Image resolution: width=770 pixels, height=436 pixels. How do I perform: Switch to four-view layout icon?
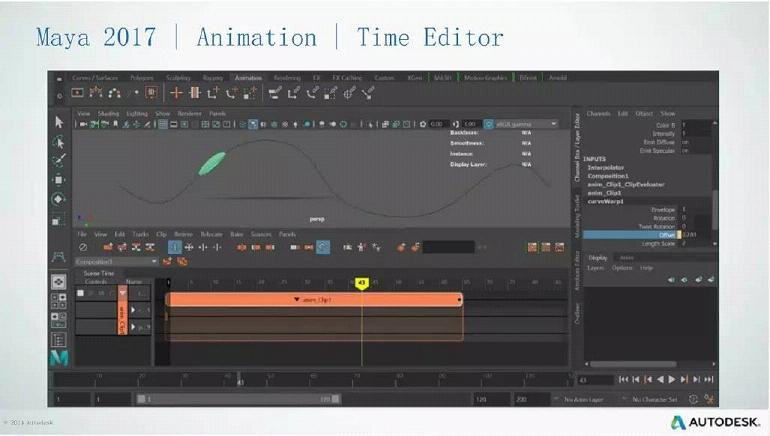pos(58,301)
